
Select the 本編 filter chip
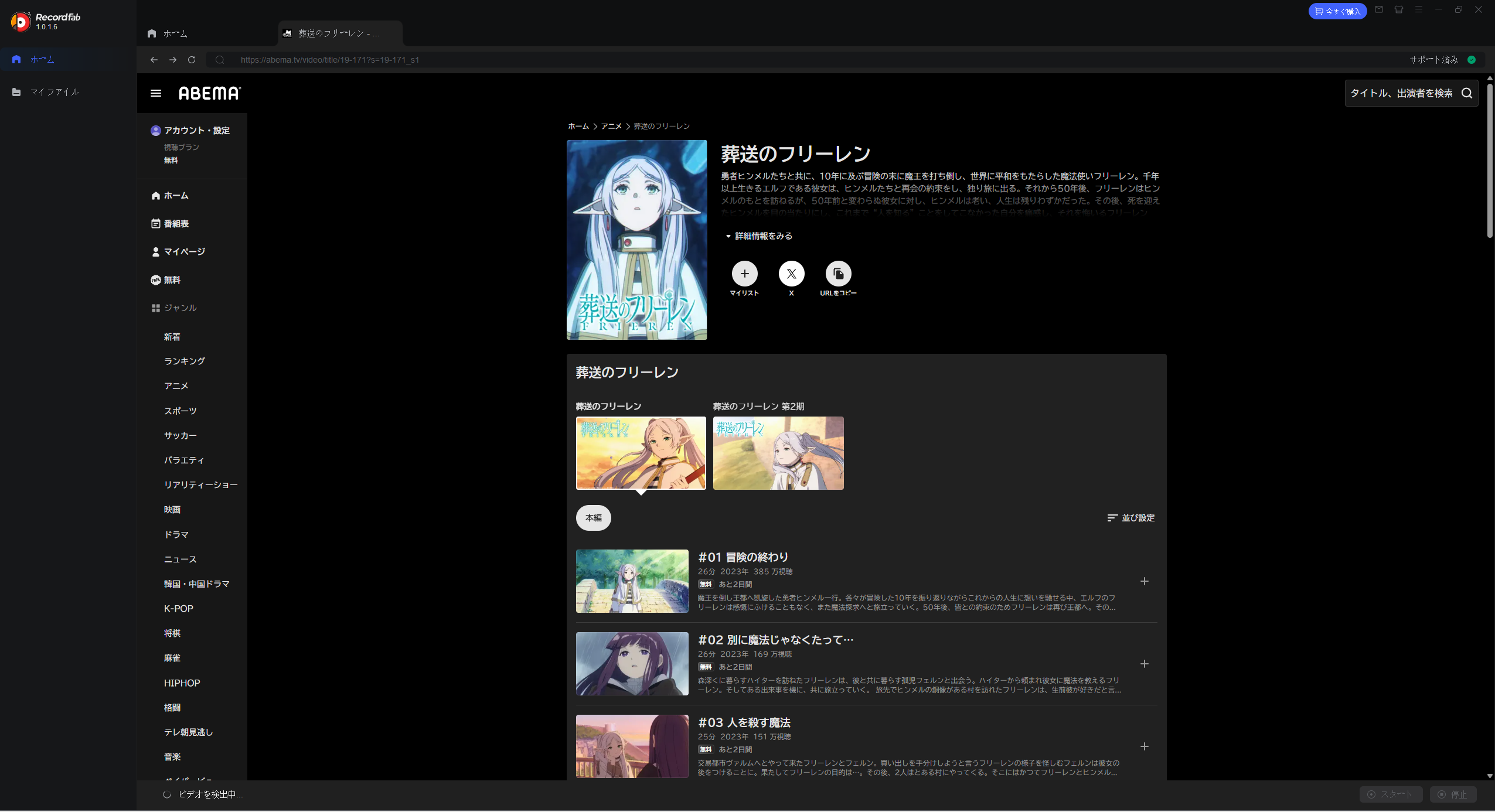[593, 518]
